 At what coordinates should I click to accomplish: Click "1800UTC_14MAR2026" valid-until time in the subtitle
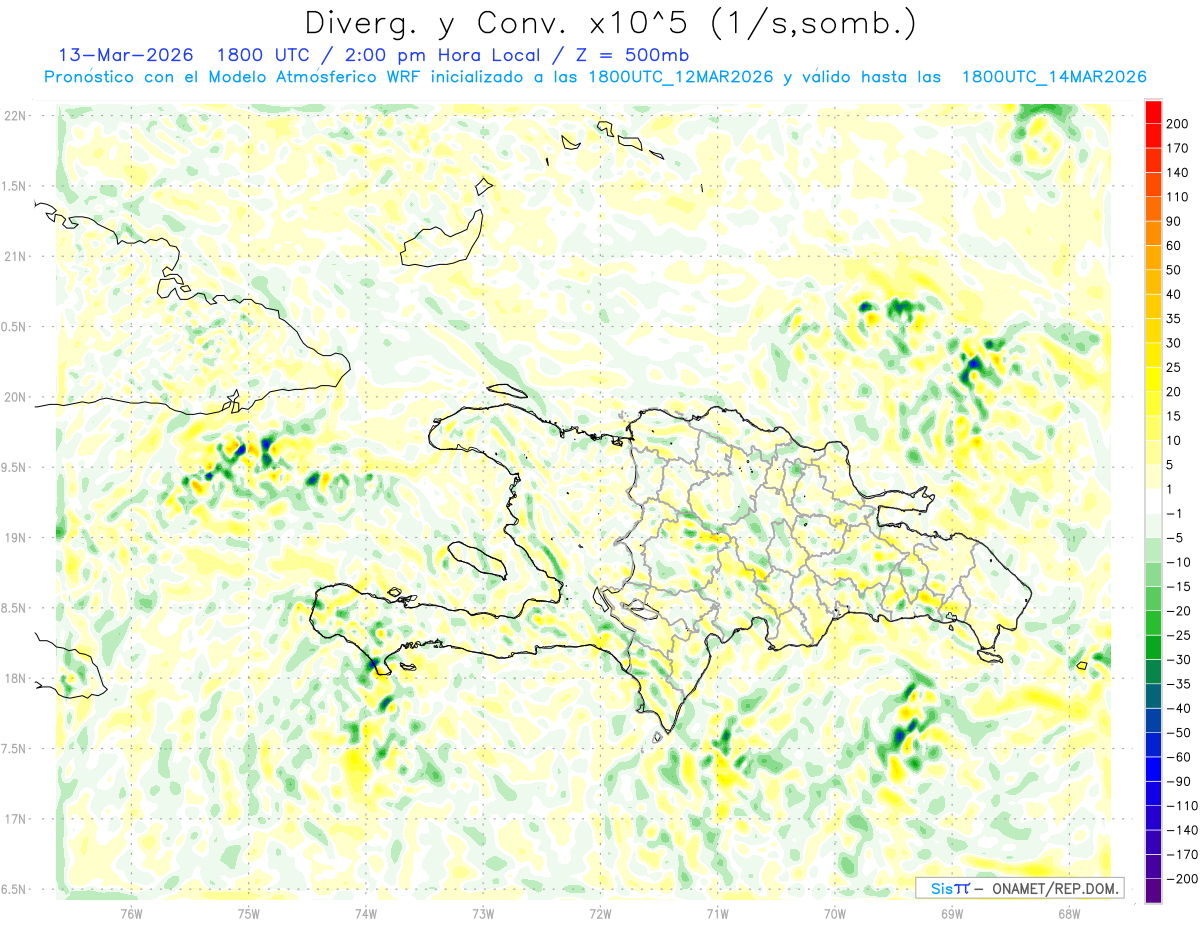1054,76
